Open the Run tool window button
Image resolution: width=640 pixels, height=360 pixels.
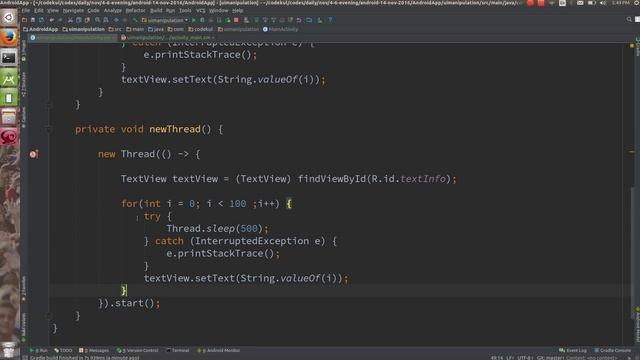[39, 350]
